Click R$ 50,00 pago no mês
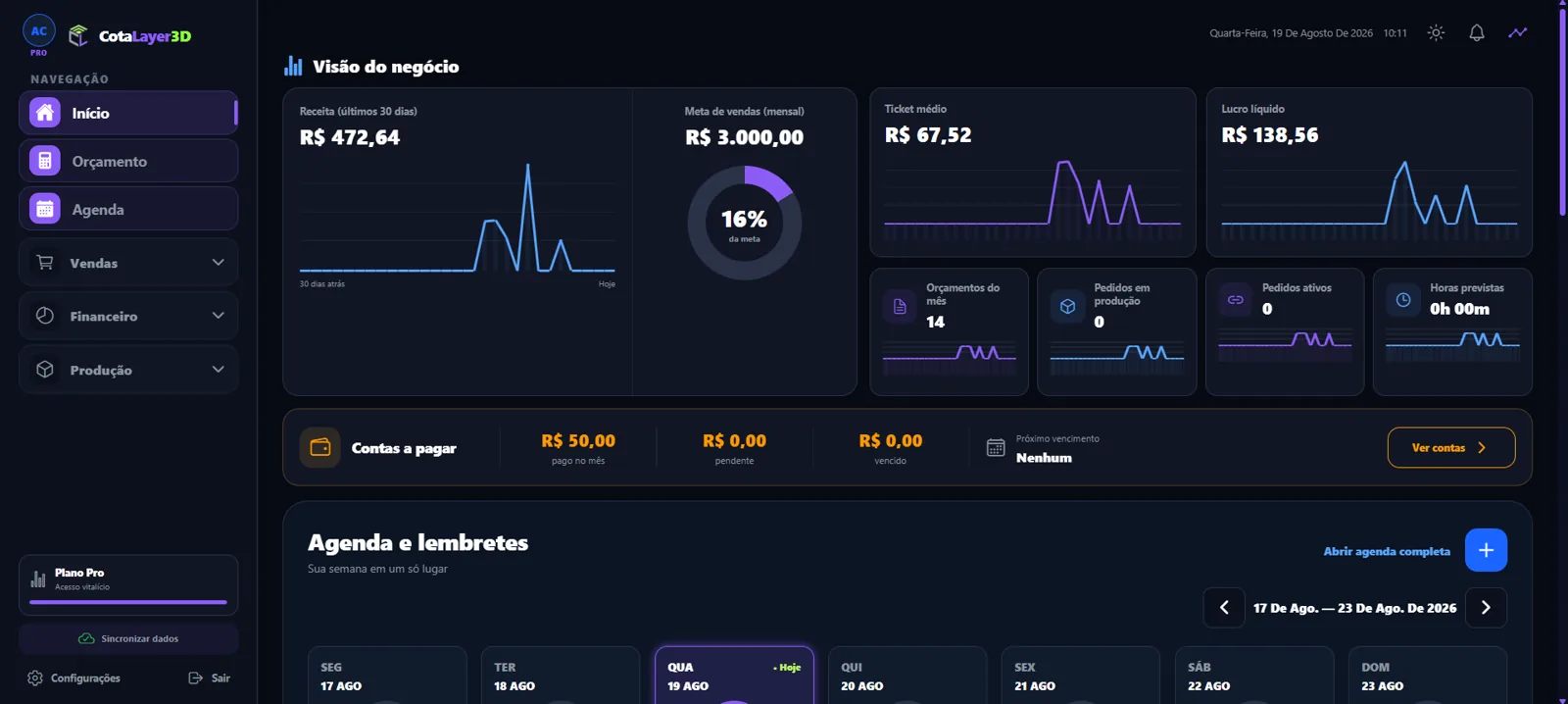This screenshot has height=704, width=1568. [x=578, y=441]
